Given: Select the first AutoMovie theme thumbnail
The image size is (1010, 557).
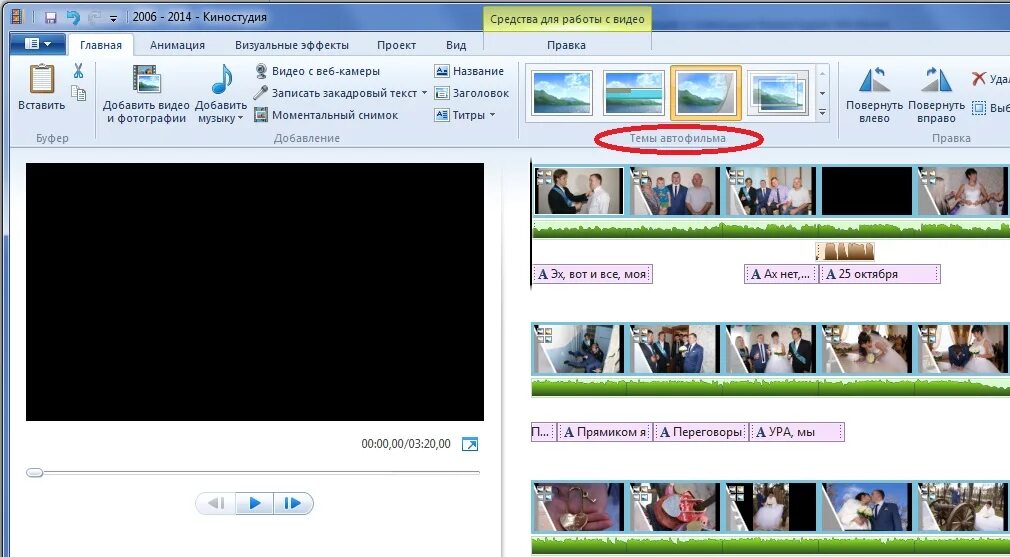Looking at the screenshot, I should 562,93.
